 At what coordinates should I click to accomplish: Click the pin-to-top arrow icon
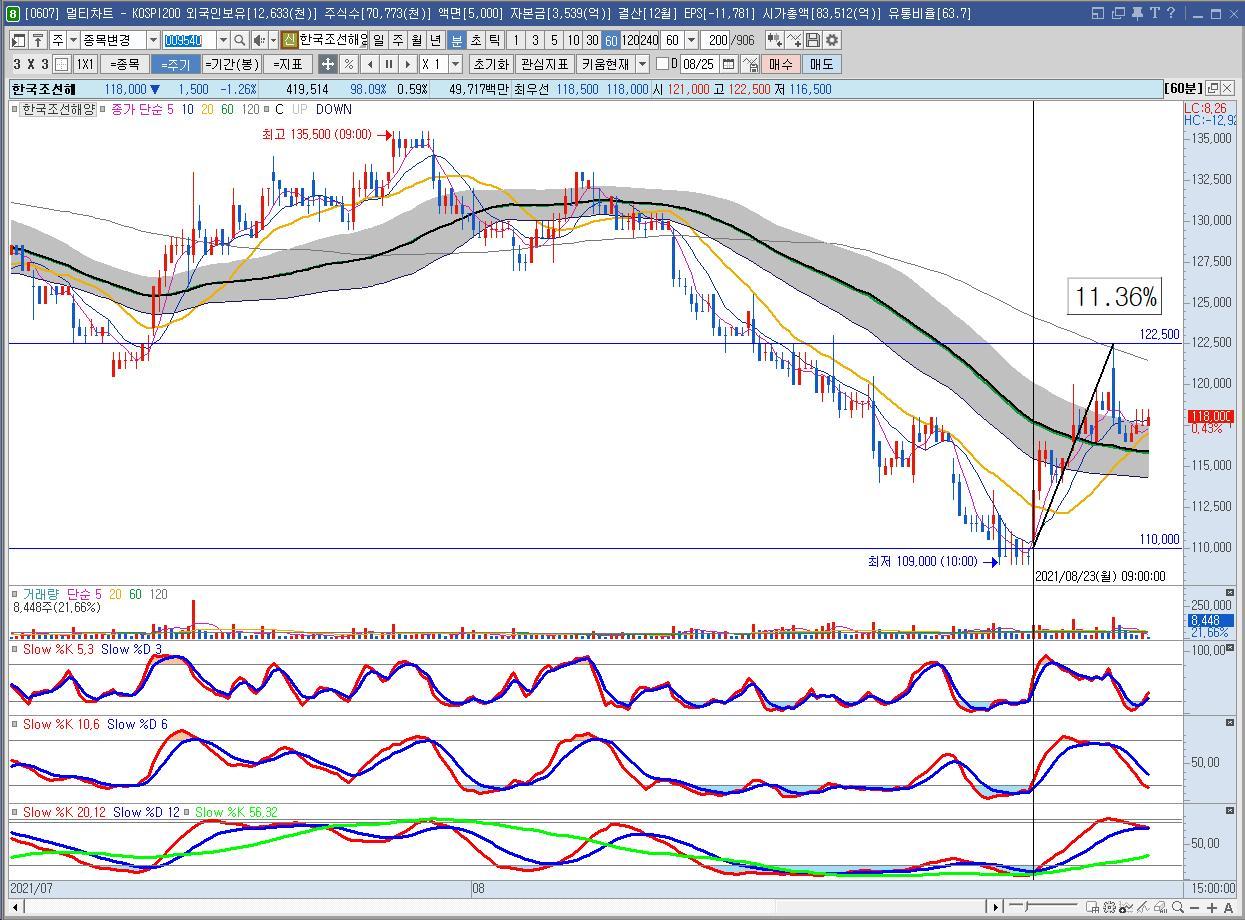point(38,40)
